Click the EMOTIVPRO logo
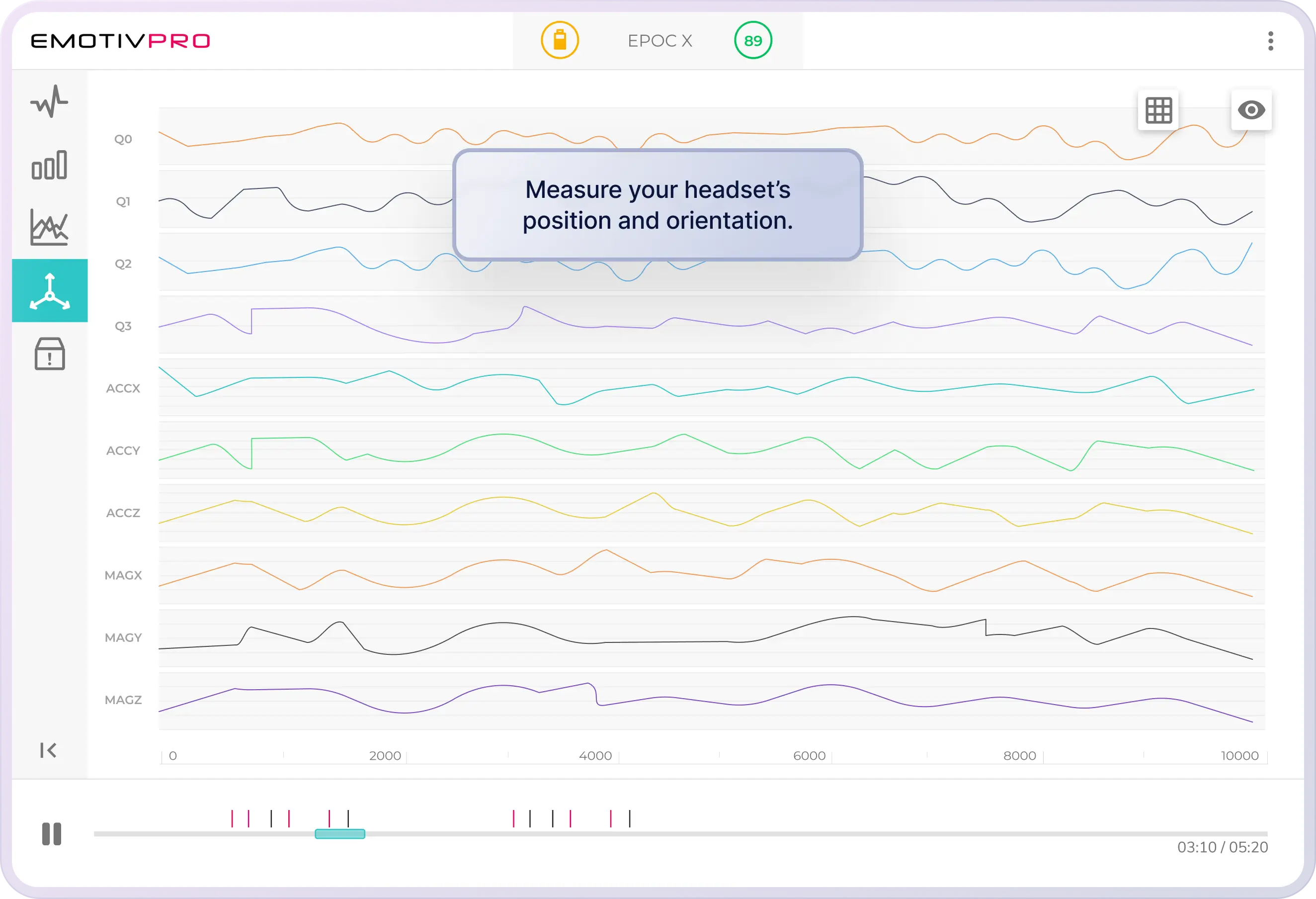This screenshot has width=1316, height=899. point(120,41)
